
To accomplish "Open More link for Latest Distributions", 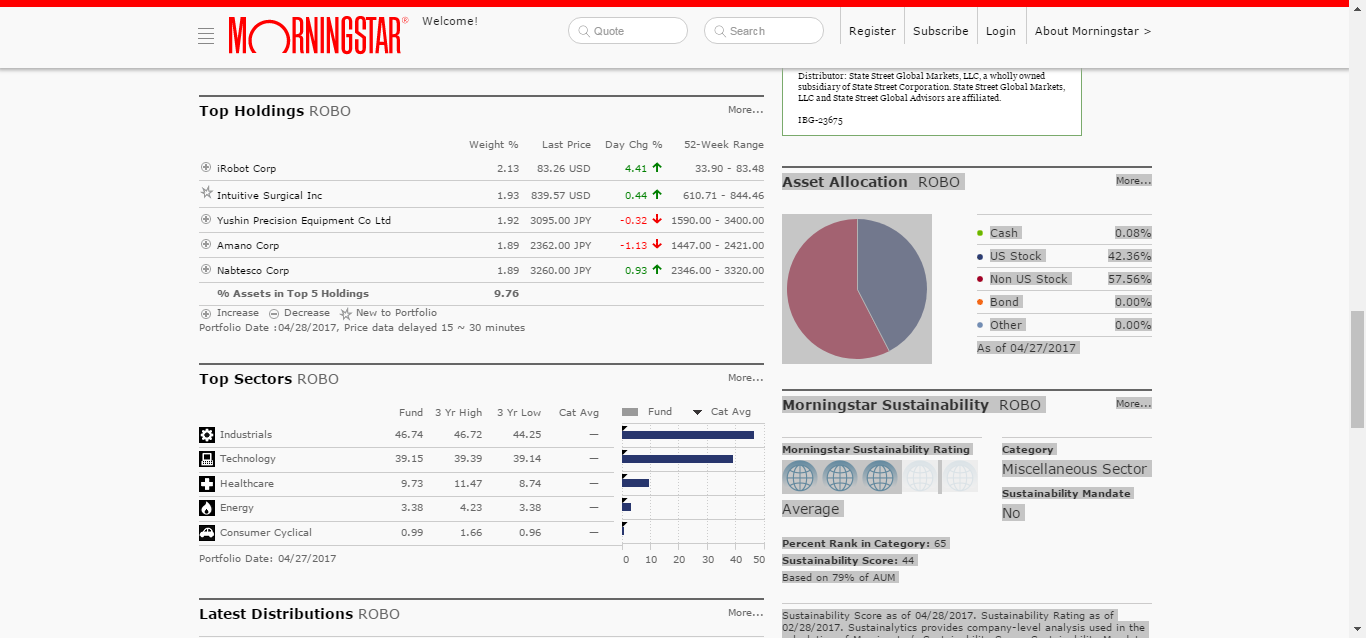I will [746, 613].
